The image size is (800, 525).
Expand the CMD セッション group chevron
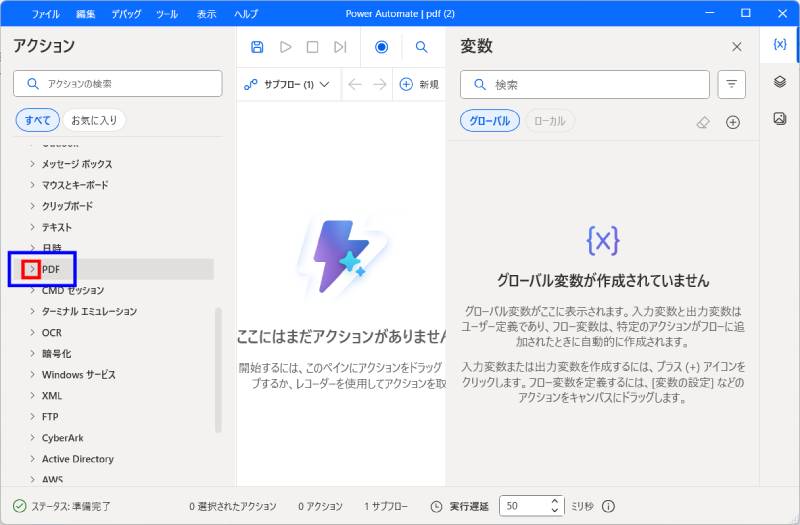pos(32,290)
